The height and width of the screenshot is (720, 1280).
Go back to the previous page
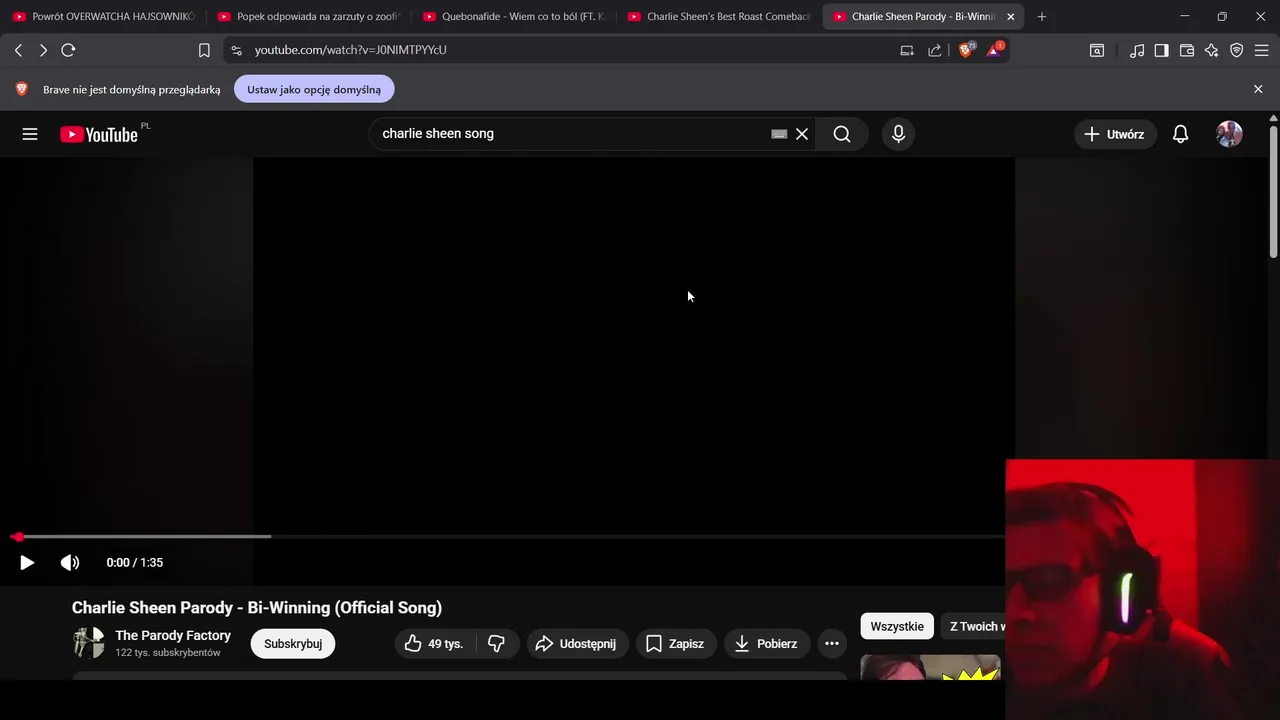coord(18,50)
